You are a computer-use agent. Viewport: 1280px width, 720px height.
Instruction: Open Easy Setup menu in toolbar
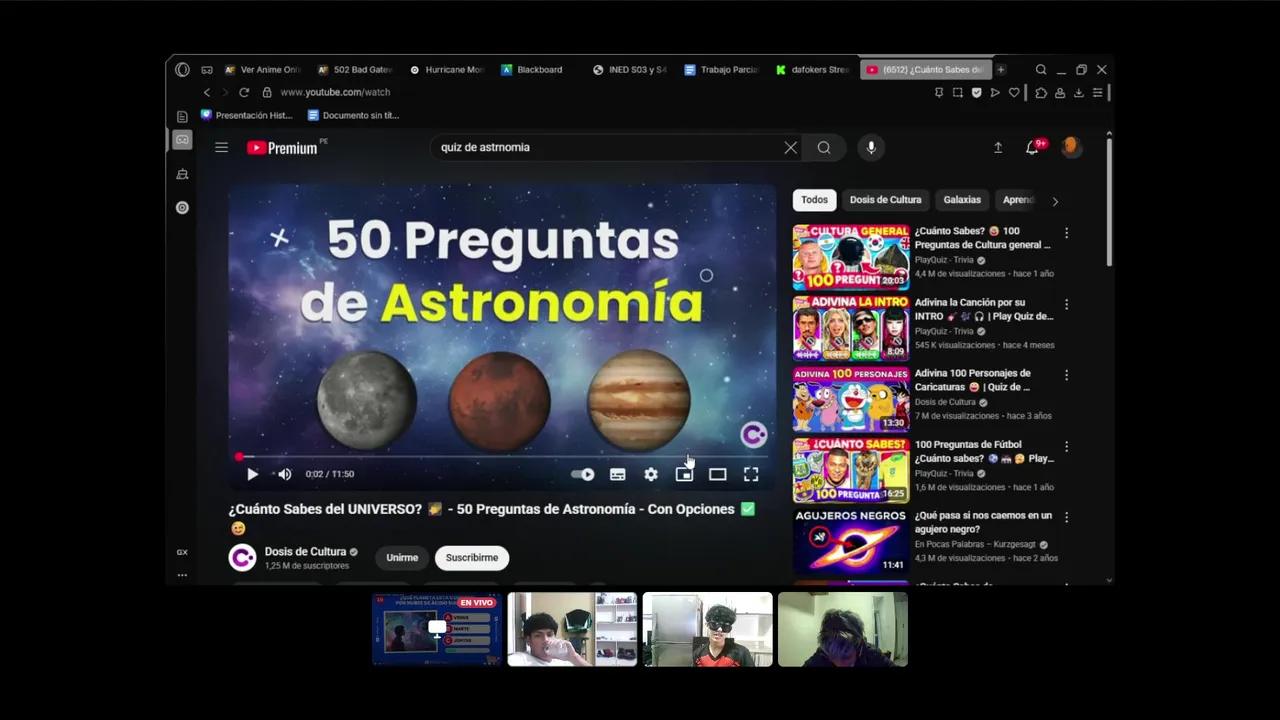pyautogui.click(x=1097, y=93)
